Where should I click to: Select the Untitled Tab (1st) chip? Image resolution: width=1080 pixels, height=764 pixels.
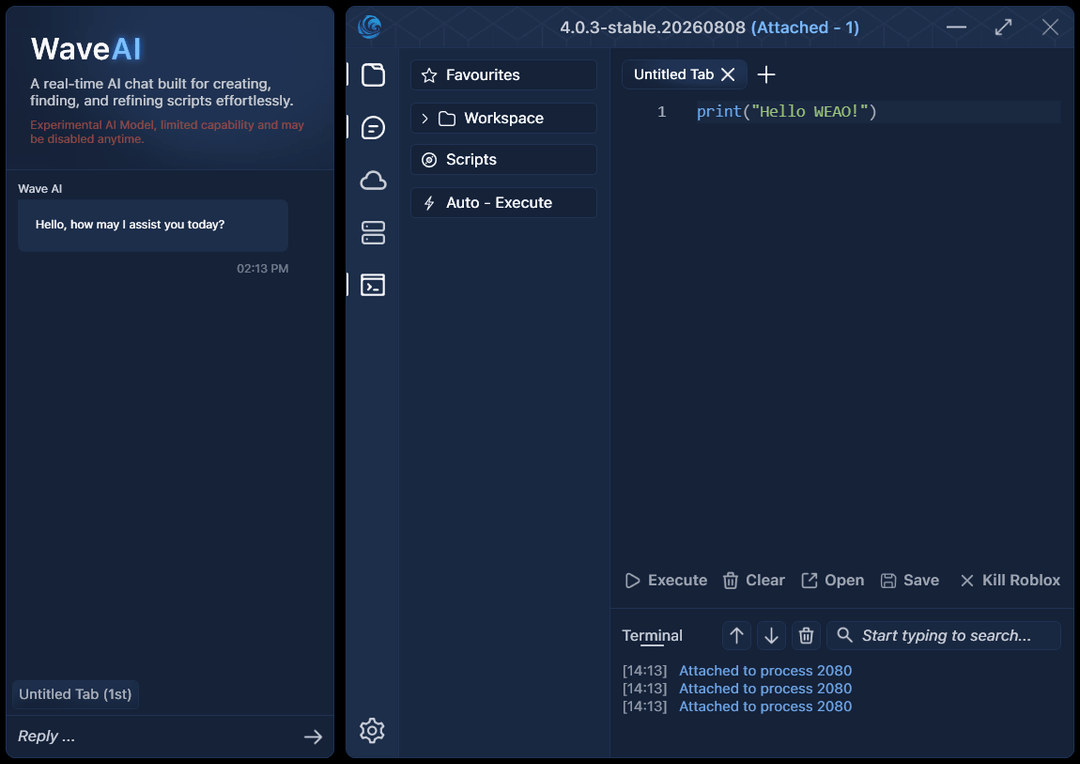[x=75, y=694]
